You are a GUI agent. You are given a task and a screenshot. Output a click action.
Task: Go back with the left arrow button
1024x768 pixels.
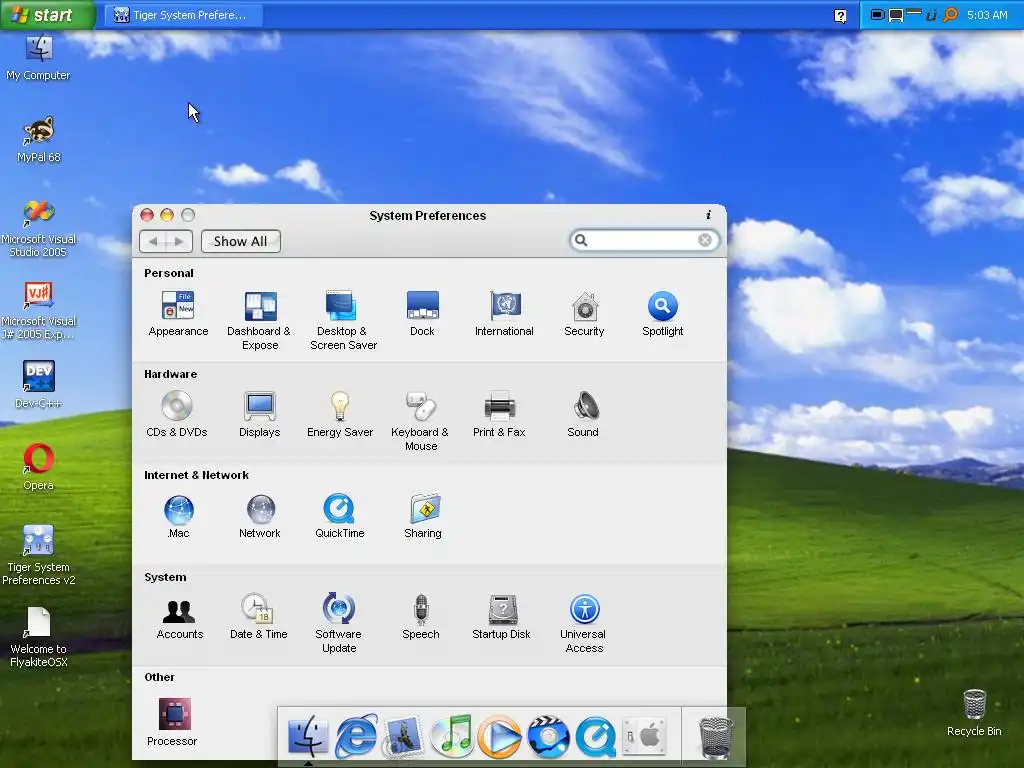point(153,242)
